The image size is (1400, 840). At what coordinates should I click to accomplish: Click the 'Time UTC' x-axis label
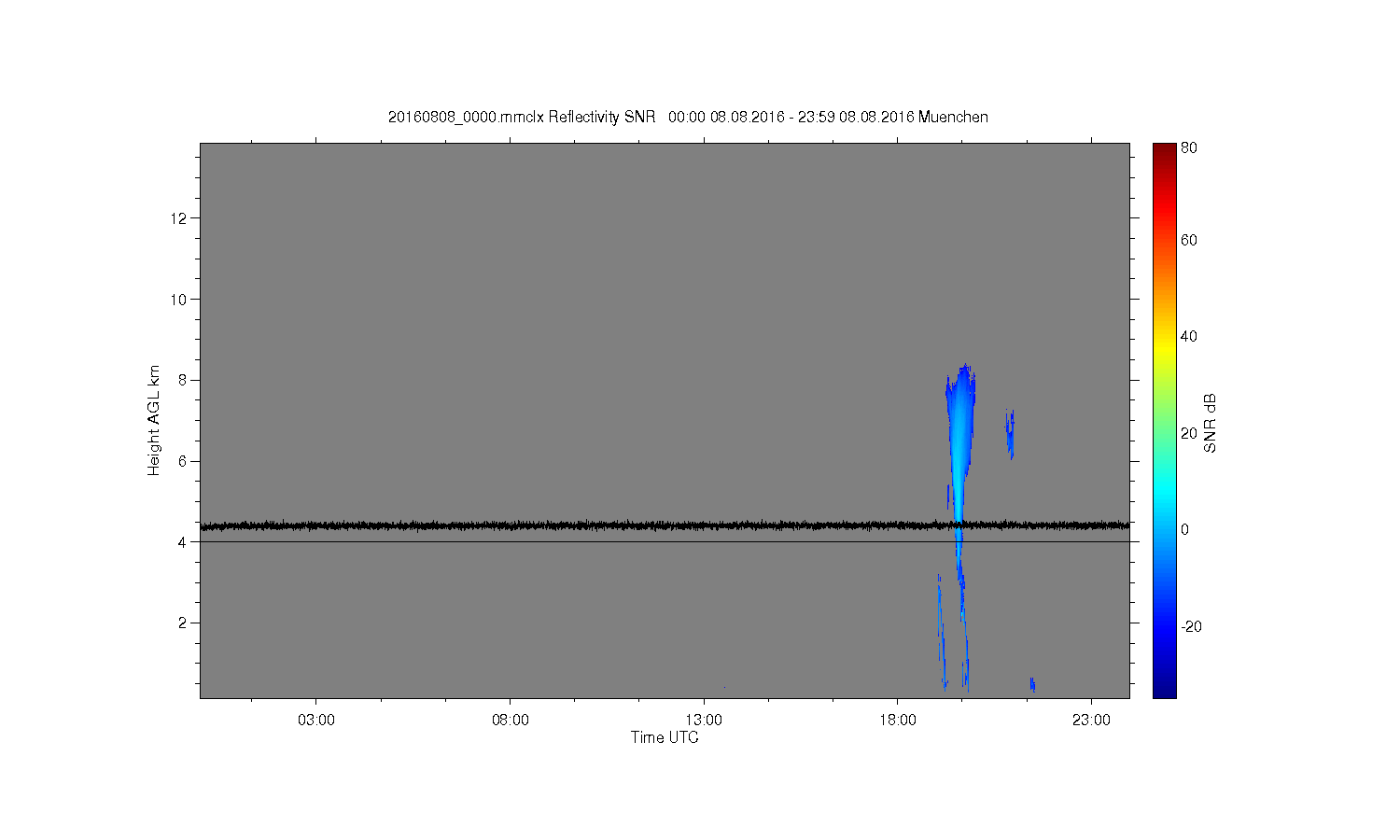[665, 737]
